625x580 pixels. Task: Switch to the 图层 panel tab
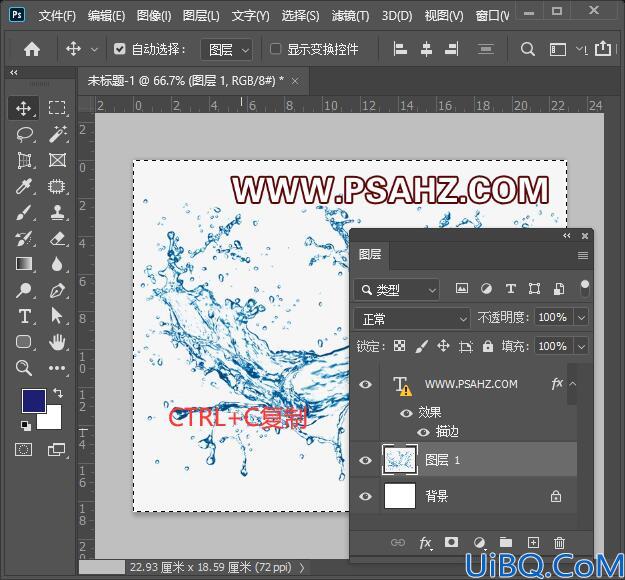pyautogui.click(x=370, y=254)
